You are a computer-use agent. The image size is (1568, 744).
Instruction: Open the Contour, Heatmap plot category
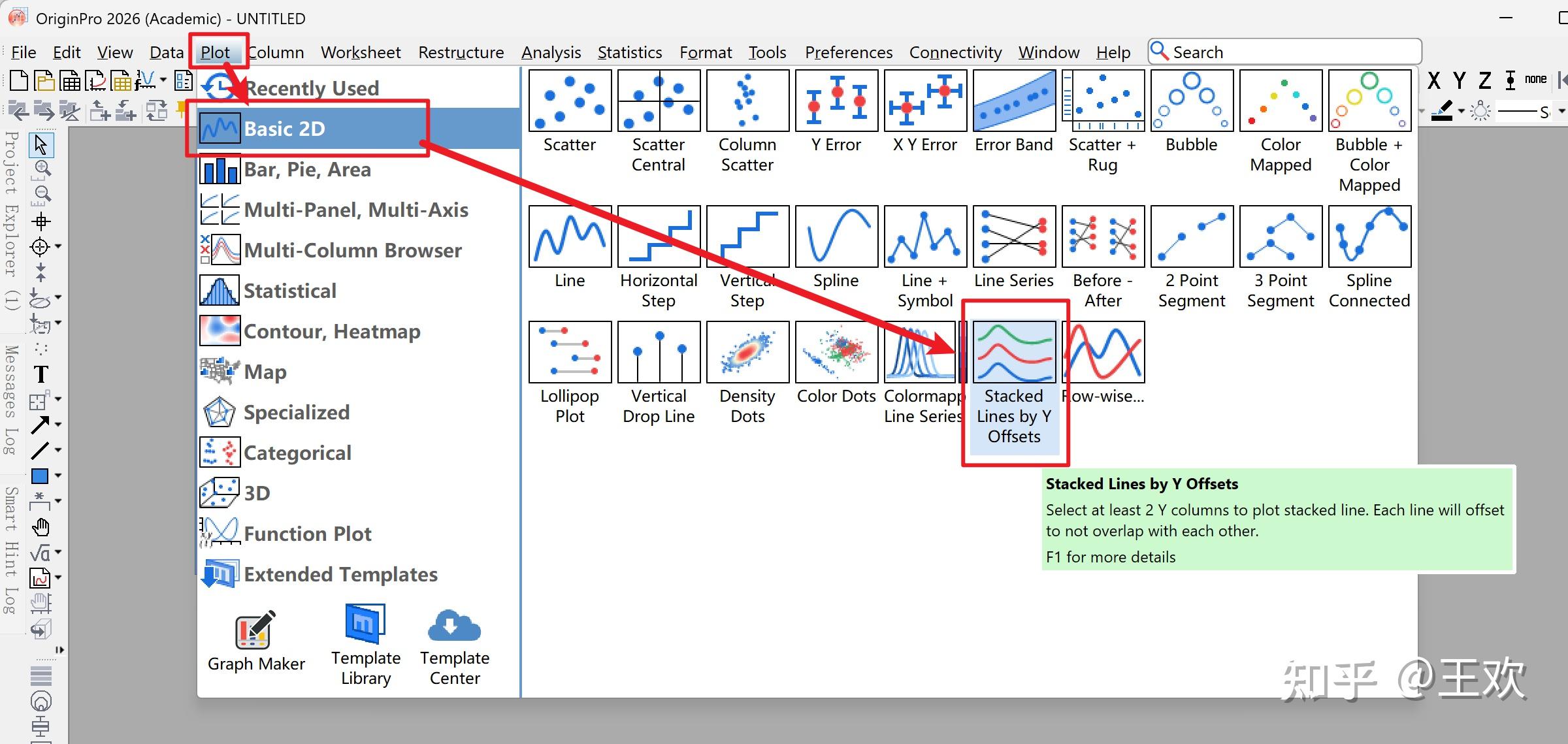[x=358, y=331]
